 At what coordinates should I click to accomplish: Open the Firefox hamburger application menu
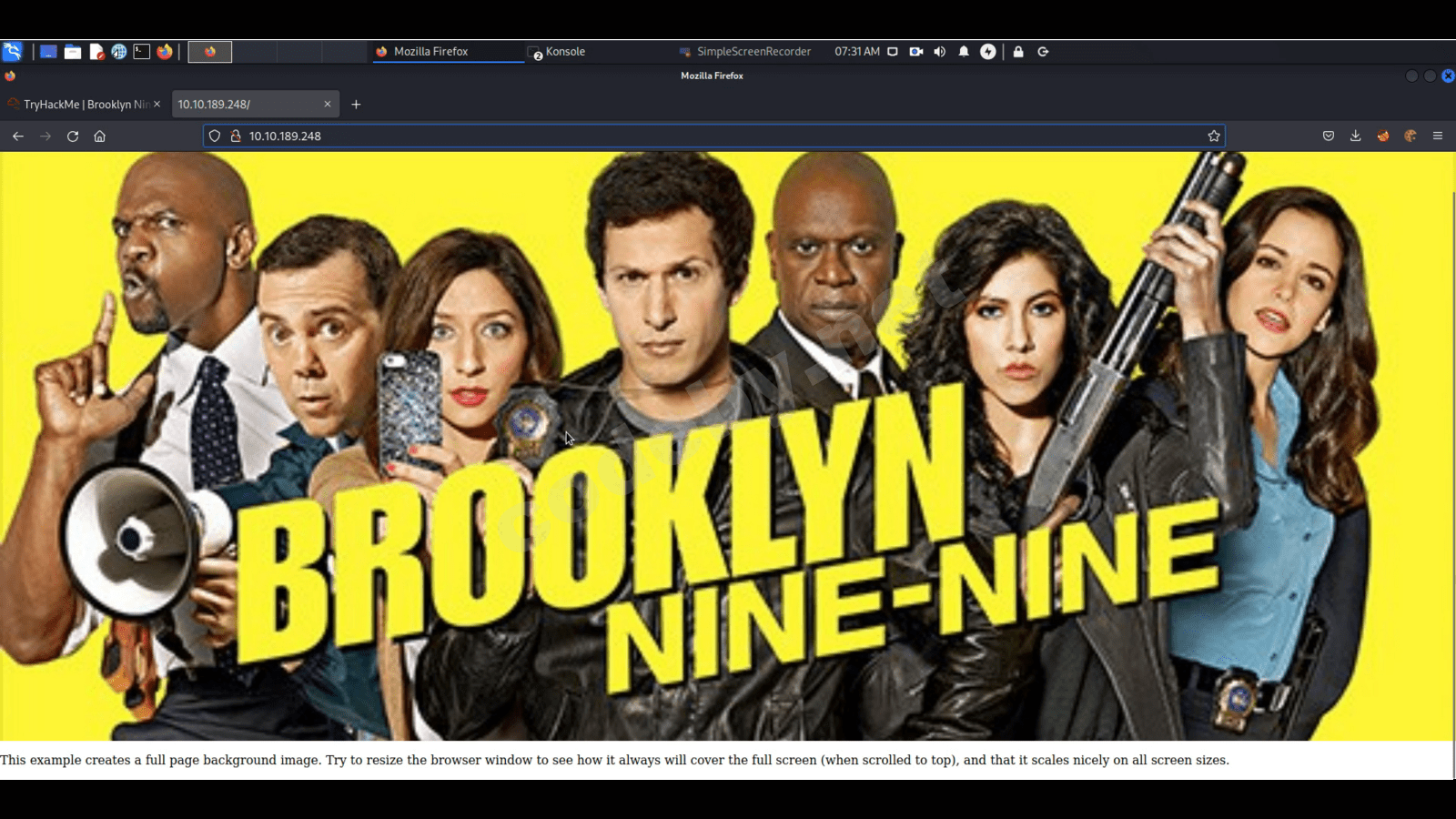(x=1438, y=136)
